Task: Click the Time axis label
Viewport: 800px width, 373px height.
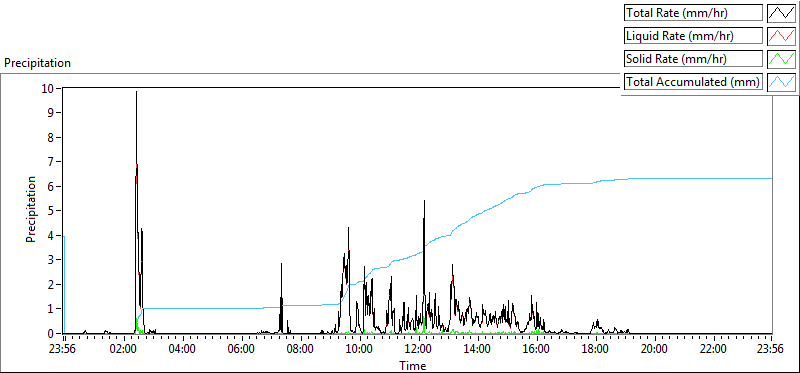Action: (x=413, y=365)
